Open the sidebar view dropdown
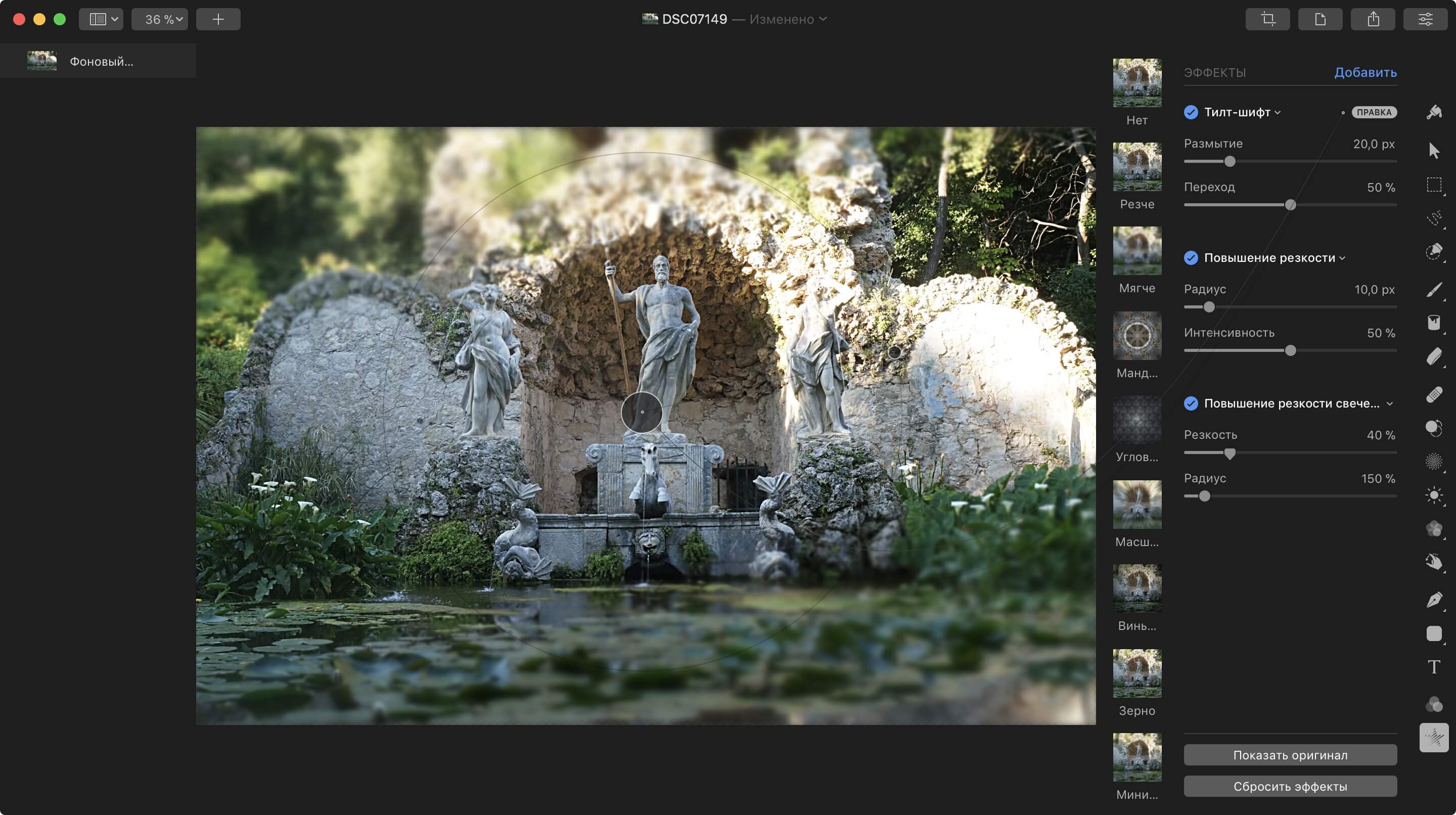 101,19
